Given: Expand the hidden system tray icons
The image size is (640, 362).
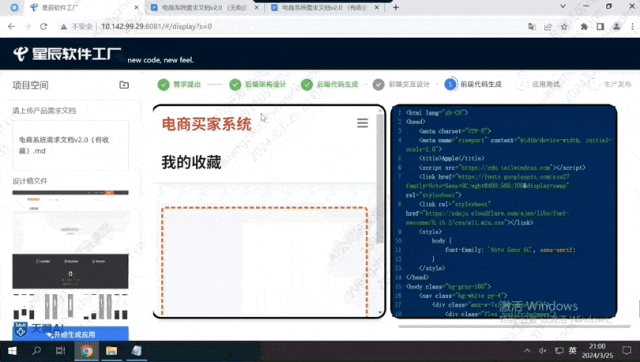Looking at the screenshot, I should (x=527, y=351).
